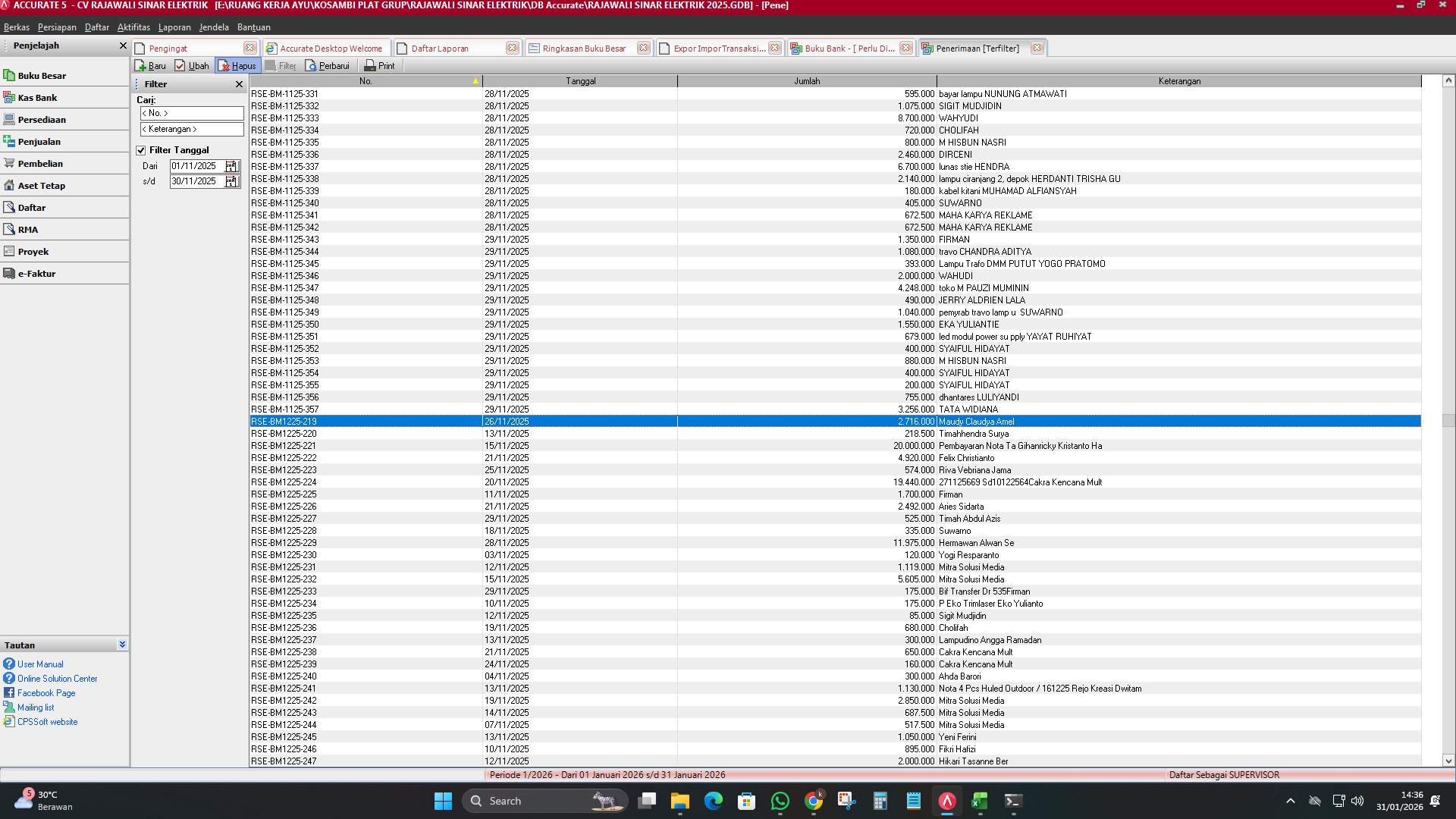
Task: Open Buku Besar in explorer sidebar
Action: click(x=42, y=76)
